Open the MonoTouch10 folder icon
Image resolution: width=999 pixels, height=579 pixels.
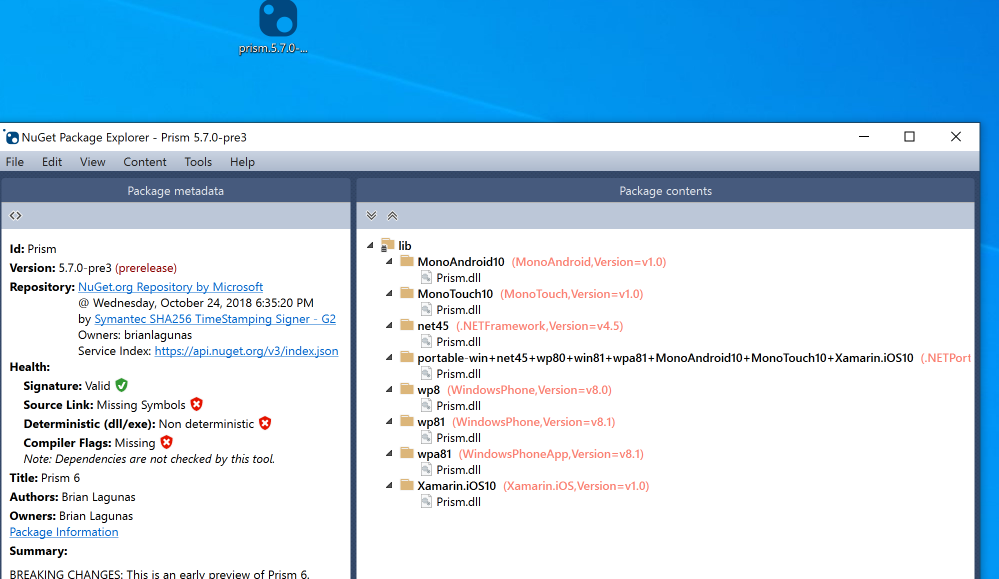406,293
